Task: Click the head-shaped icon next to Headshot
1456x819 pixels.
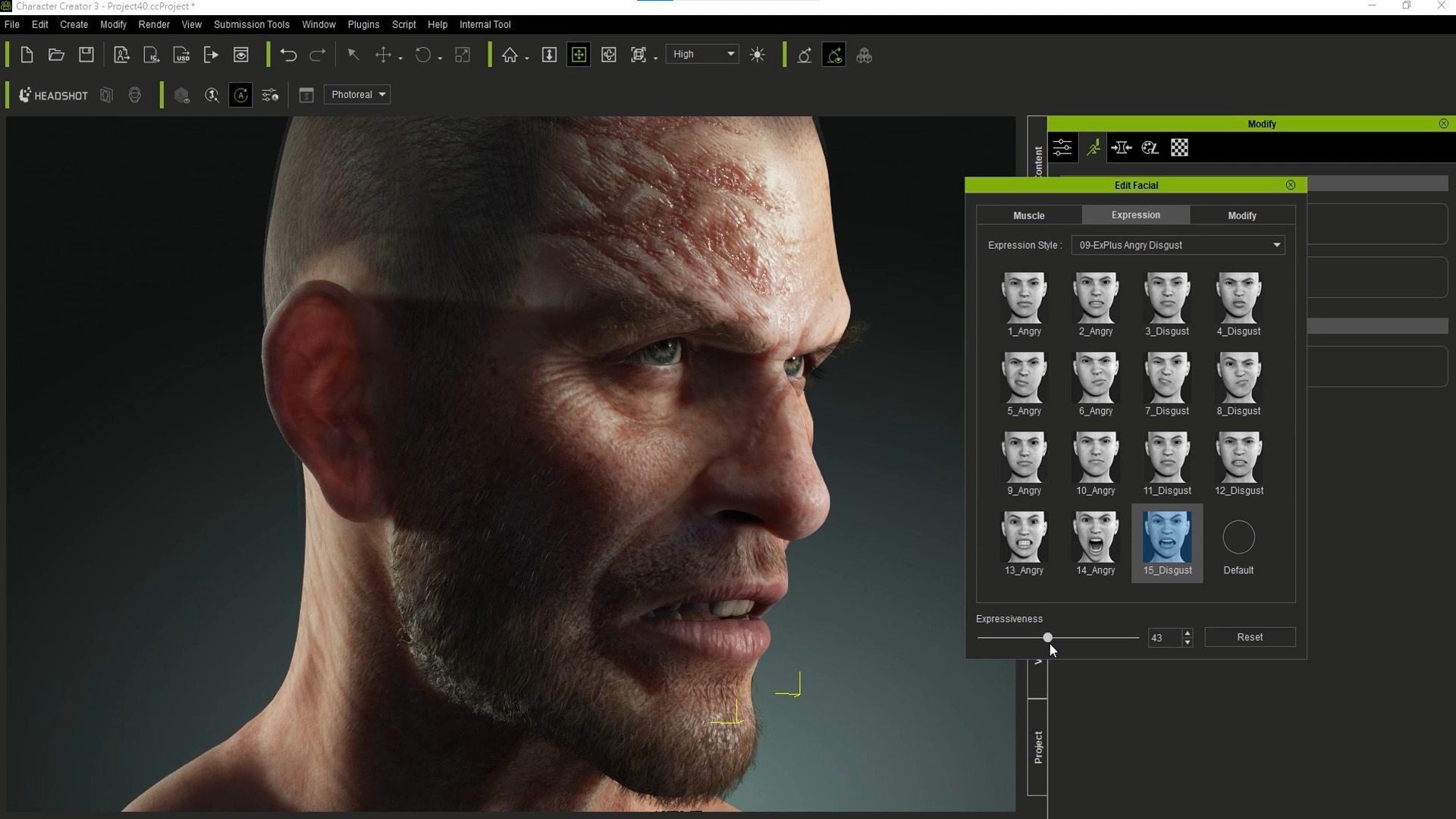Action: (x=135, y=95)
